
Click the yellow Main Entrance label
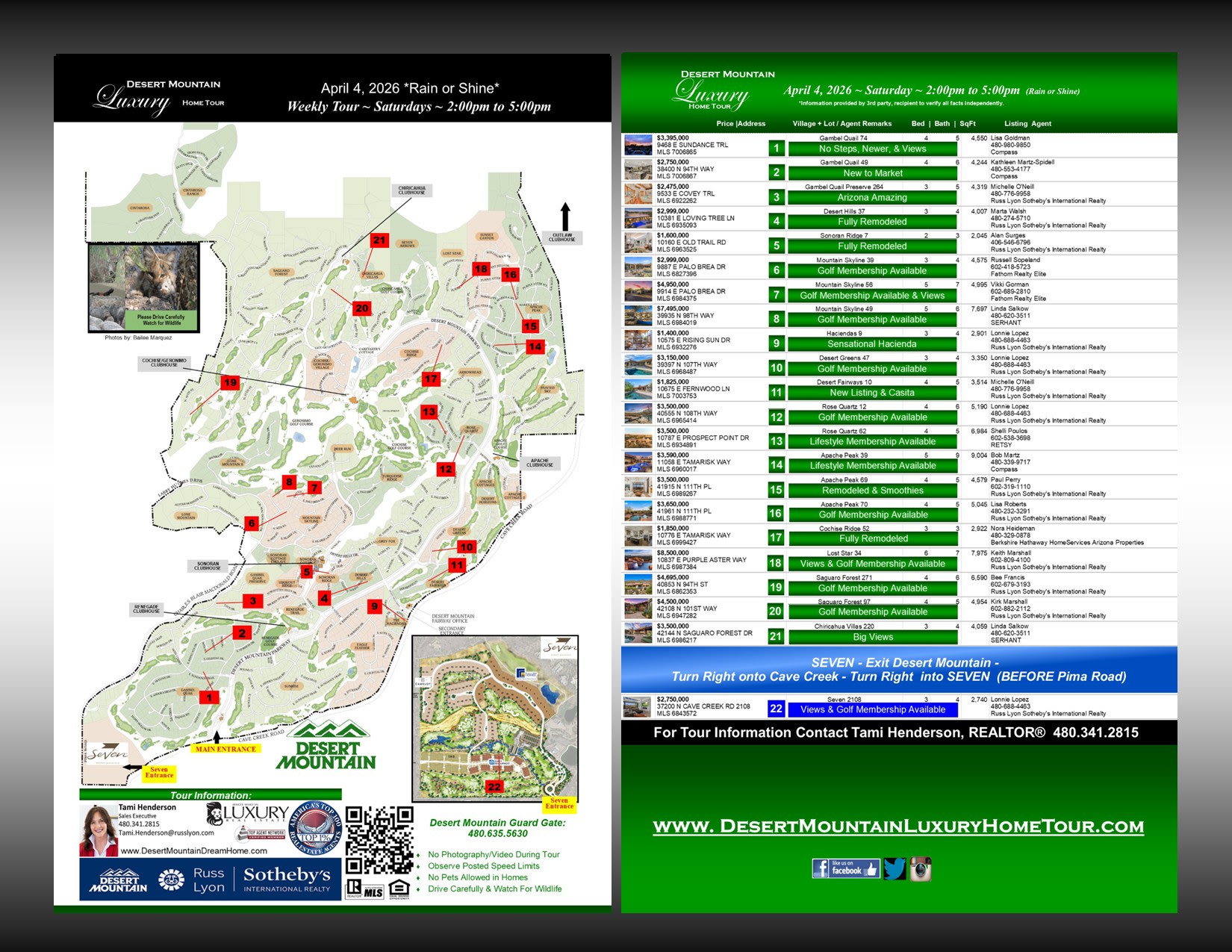click(225, 749)
